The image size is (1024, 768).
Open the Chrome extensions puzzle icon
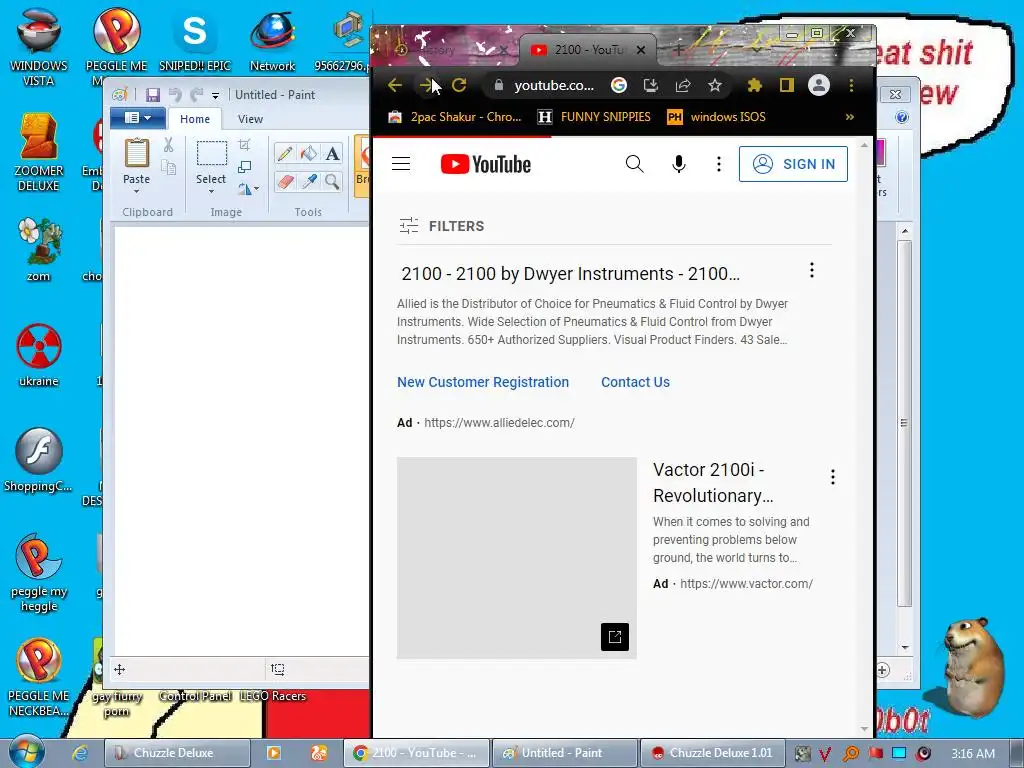755,85
